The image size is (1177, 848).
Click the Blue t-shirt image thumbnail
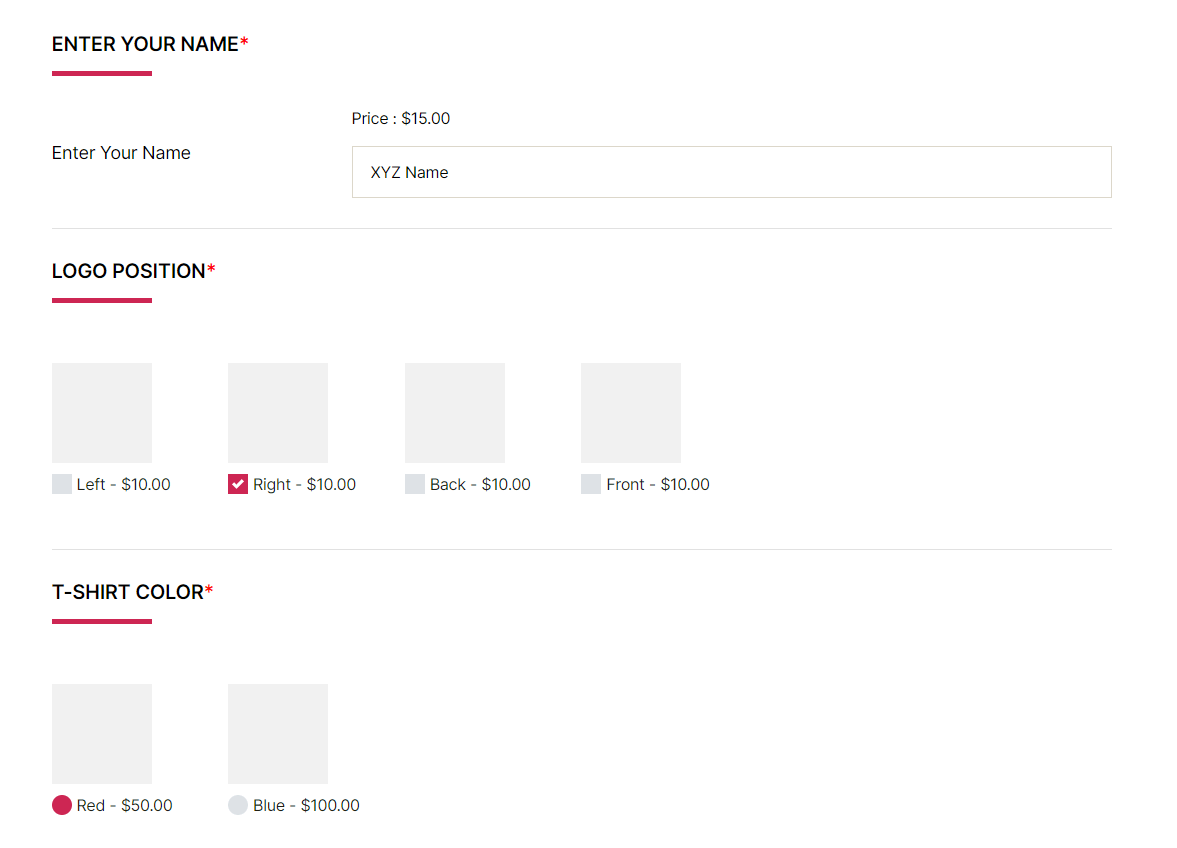click(278, 734)
